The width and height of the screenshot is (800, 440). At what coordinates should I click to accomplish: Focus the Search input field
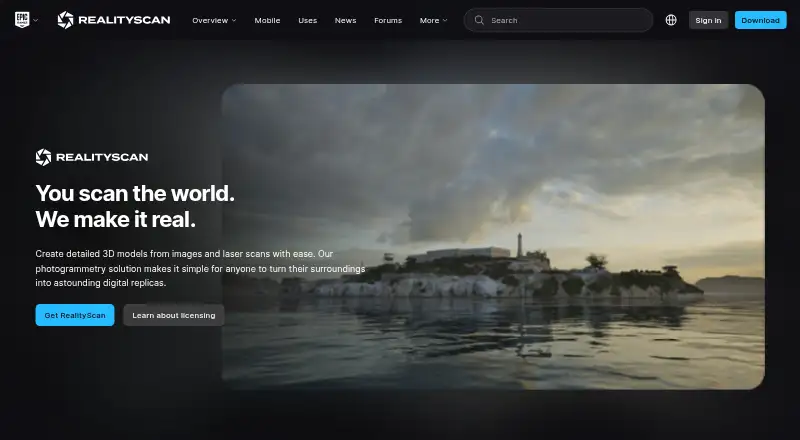[x=558, y=20]
